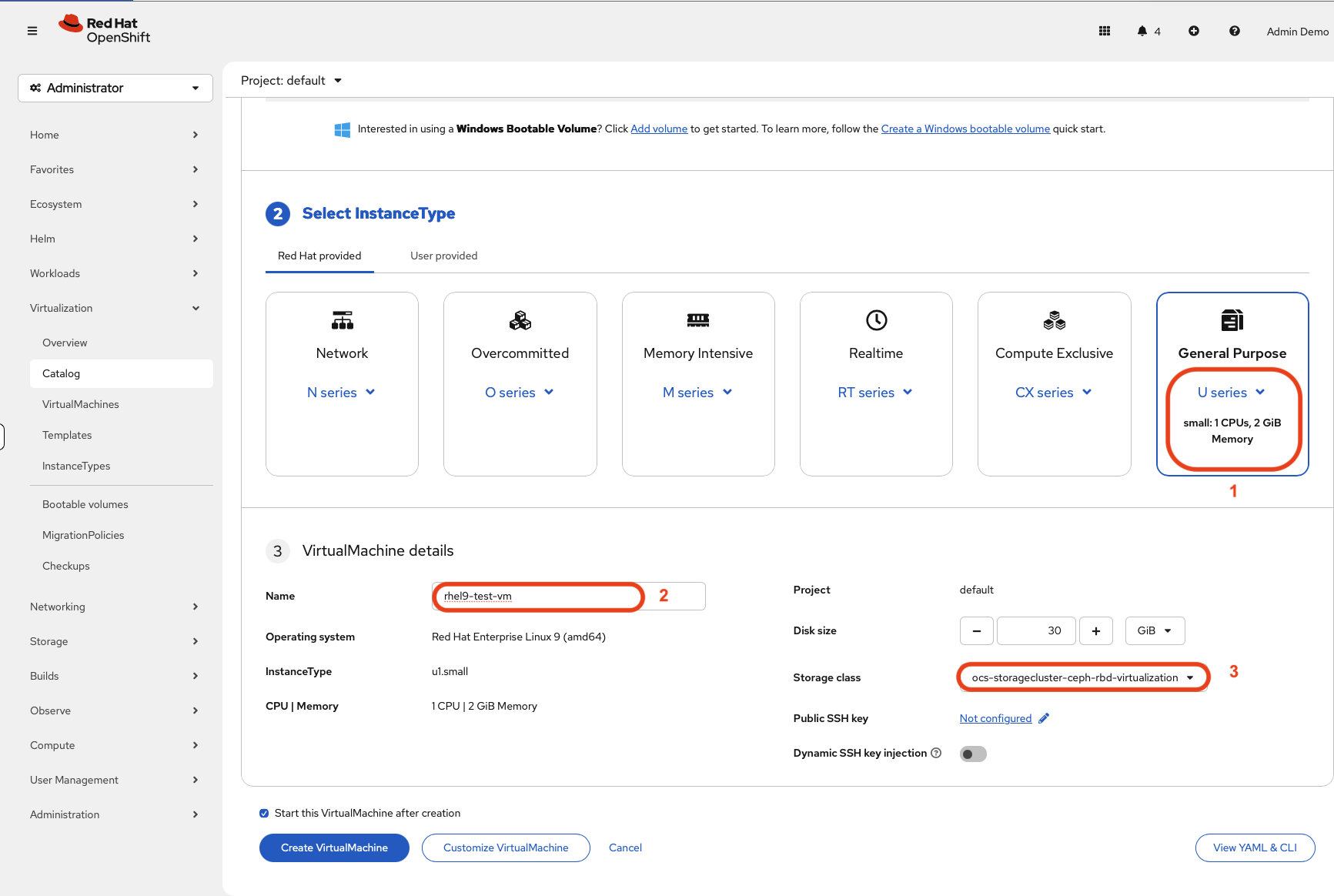This screenshot has height=896, width=1334.
Task: Click the VirtualMachine Name input field
Action: click(568, 596)
